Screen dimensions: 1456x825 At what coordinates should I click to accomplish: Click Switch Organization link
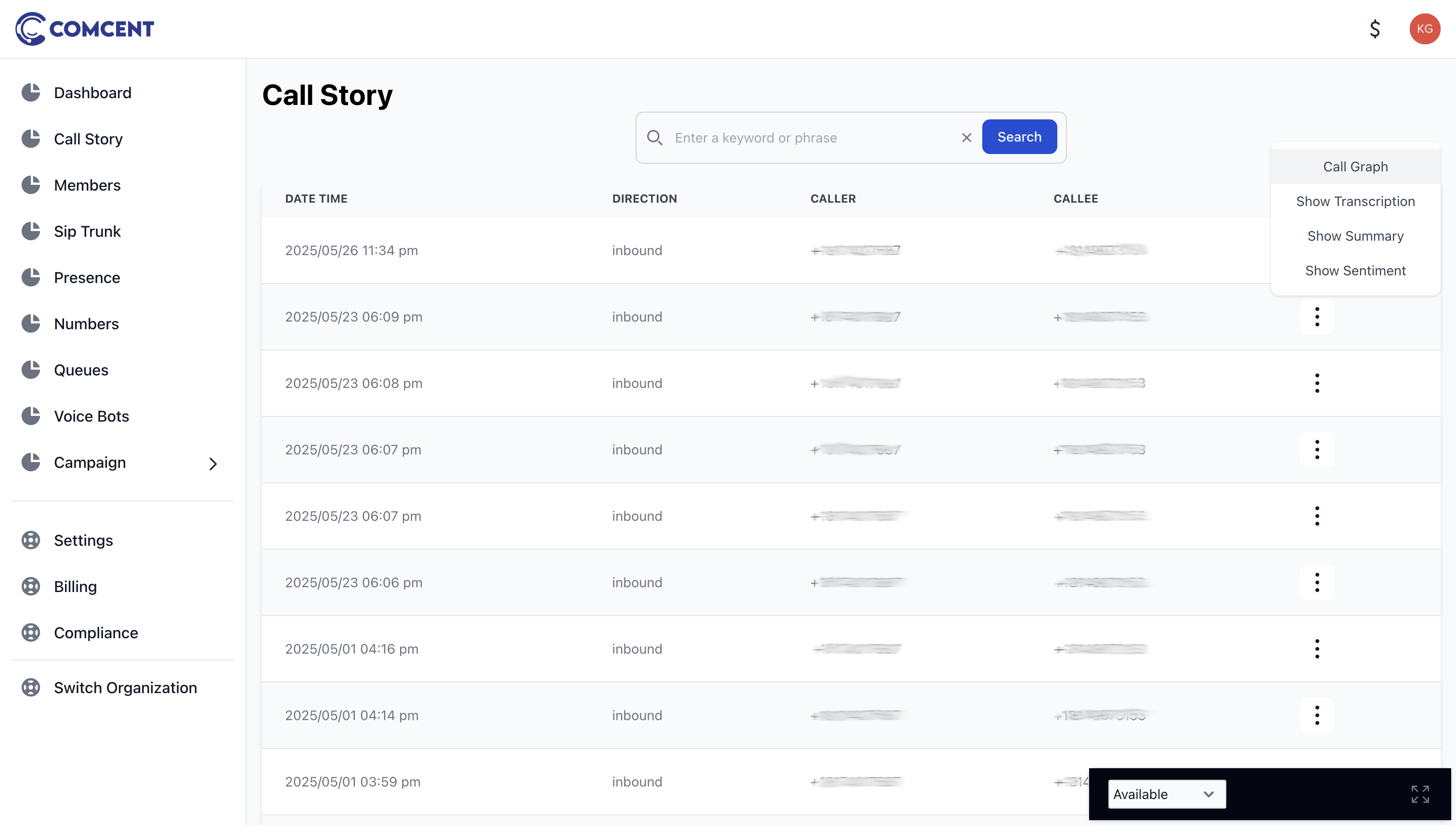(125, 687)
